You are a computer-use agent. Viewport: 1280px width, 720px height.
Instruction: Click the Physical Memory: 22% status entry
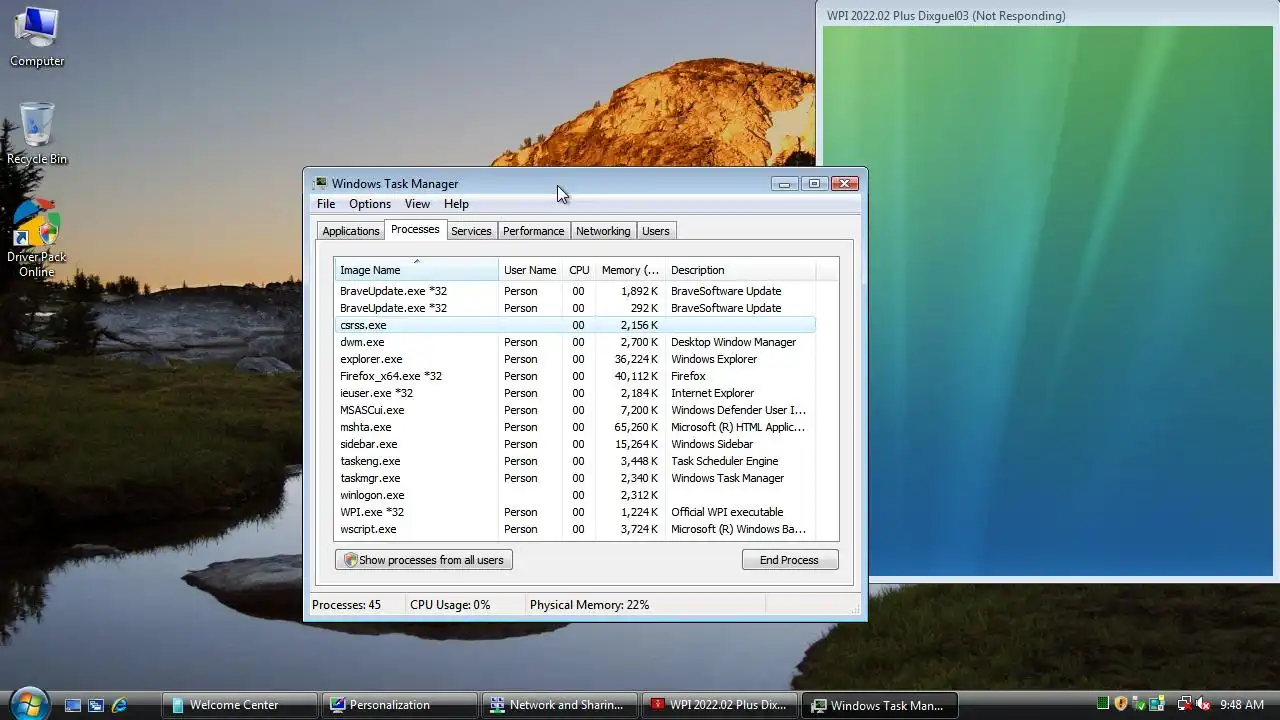click(x=589, y=605)
